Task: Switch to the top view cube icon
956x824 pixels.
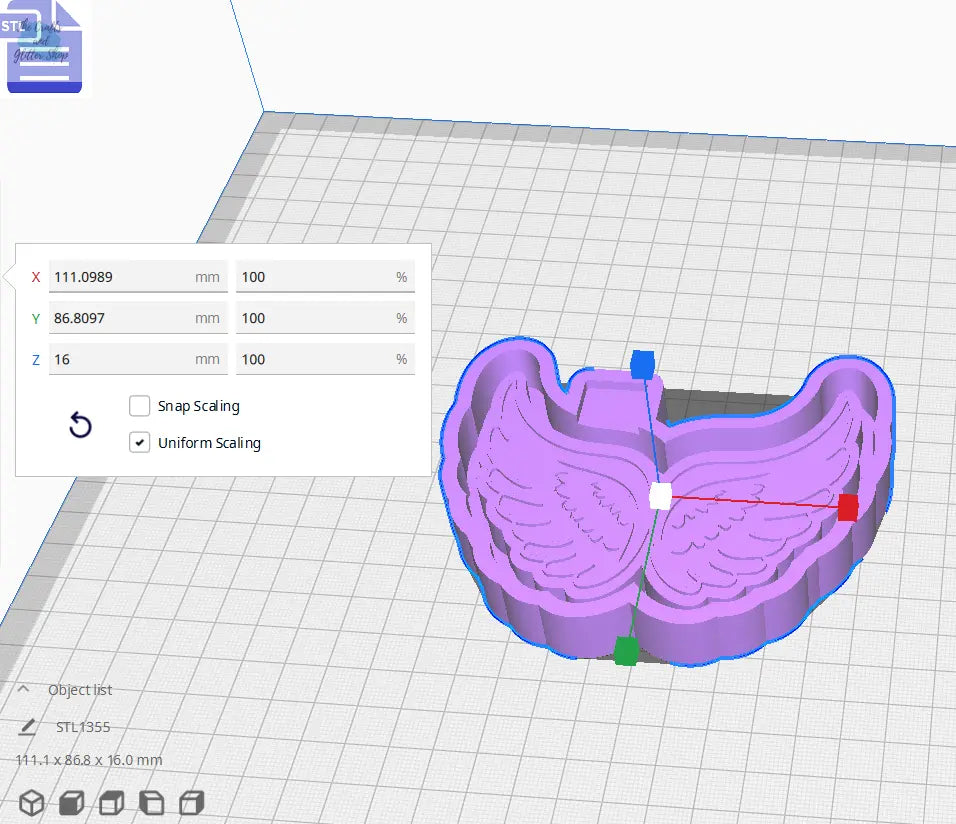Action: 110,803
